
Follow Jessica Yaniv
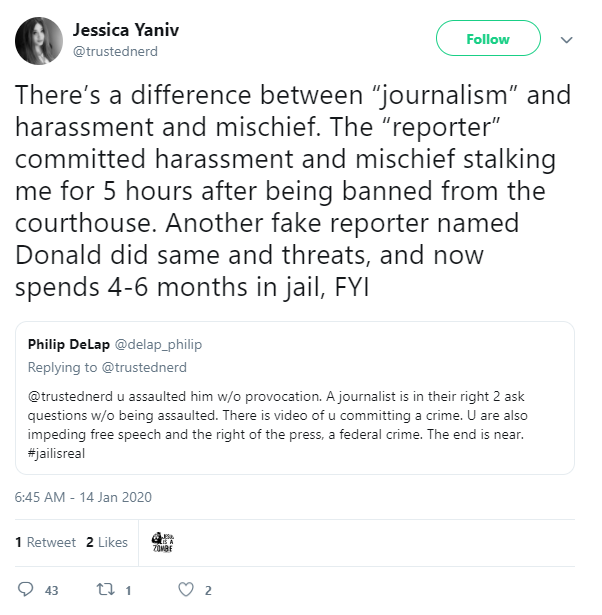(x=488, y=39)
